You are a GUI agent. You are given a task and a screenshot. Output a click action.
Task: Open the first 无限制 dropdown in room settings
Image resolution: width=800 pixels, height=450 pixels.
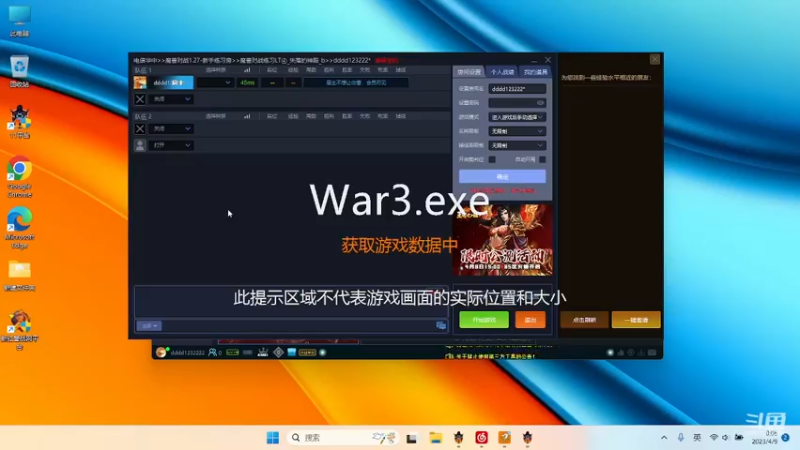[517, 131]
